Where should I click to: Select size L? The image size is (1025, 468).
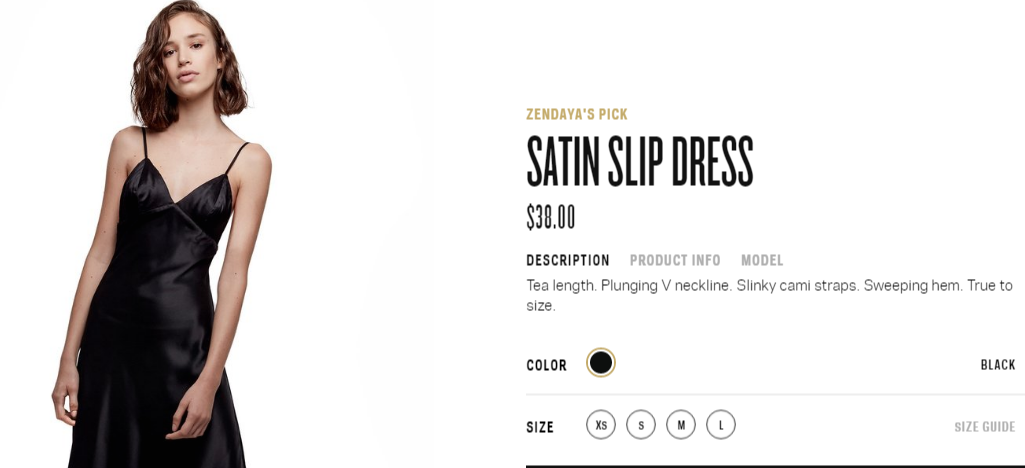pyautogui.click(x=721, y=425)
